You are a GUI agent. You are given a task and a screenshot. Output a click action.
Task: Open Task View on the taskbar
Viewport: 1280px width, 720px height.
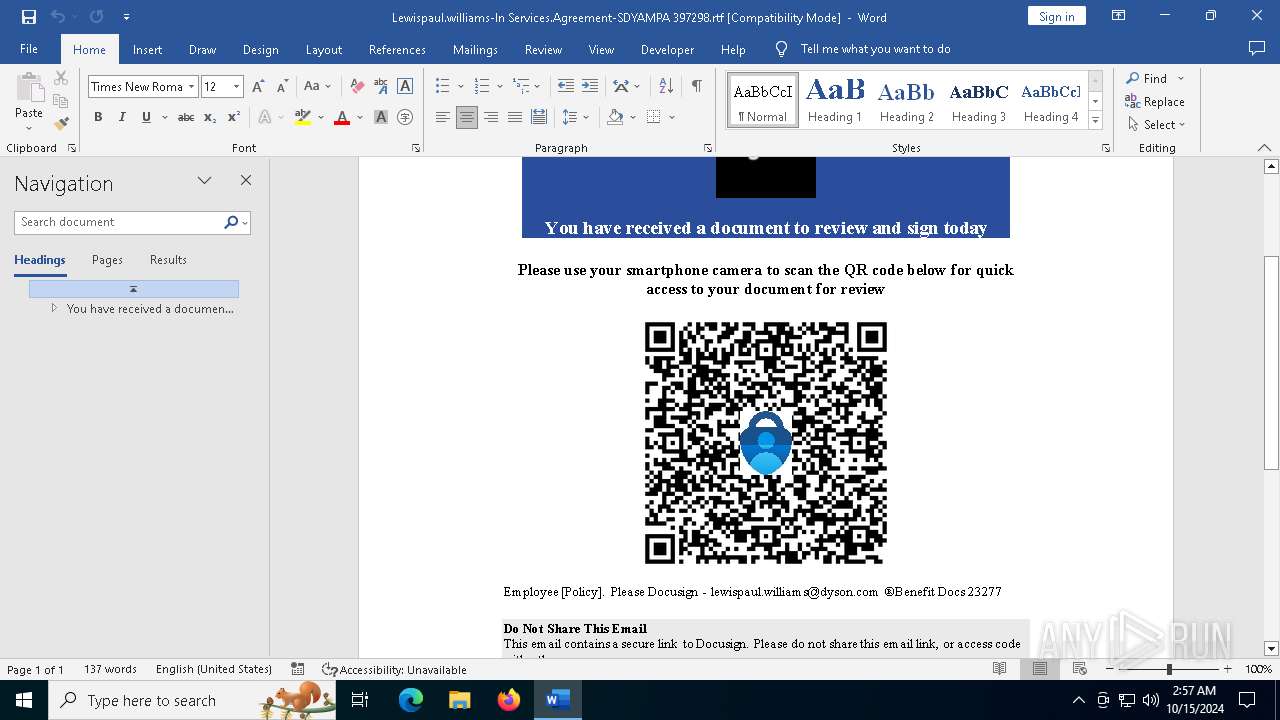(x=361, y=700)
